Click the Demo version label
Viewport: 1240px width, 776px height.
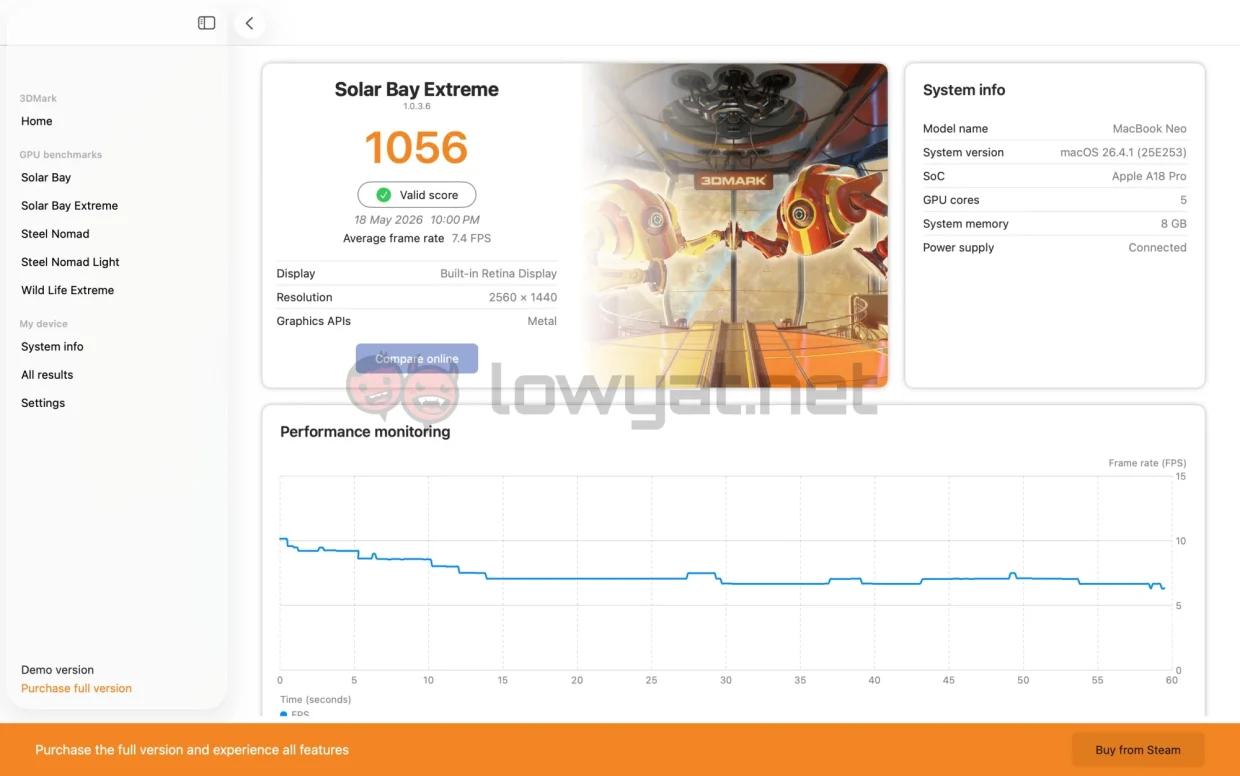click(57, 670)
